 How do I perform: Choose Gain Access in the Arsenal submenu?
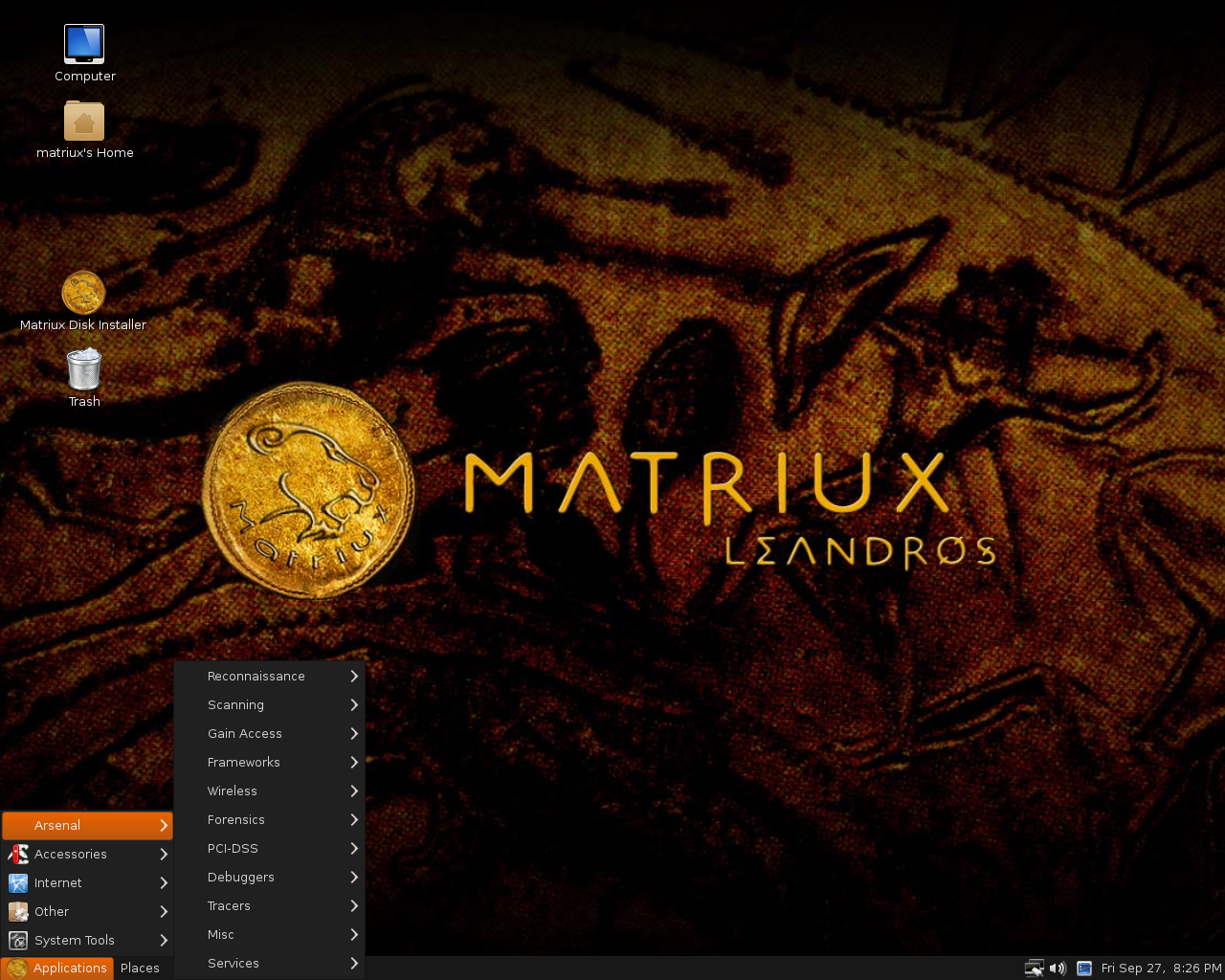pos(270,733)
